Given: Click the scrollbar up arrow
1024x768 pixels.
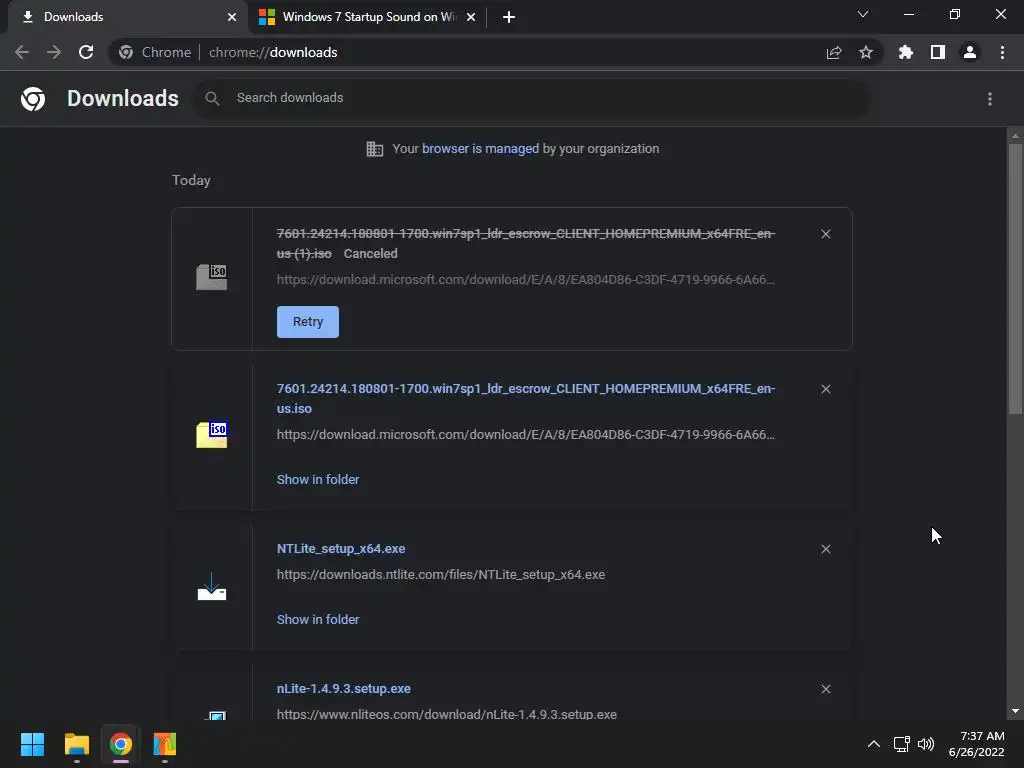Looking at the screenshot, I should [x=1015, y=136].
